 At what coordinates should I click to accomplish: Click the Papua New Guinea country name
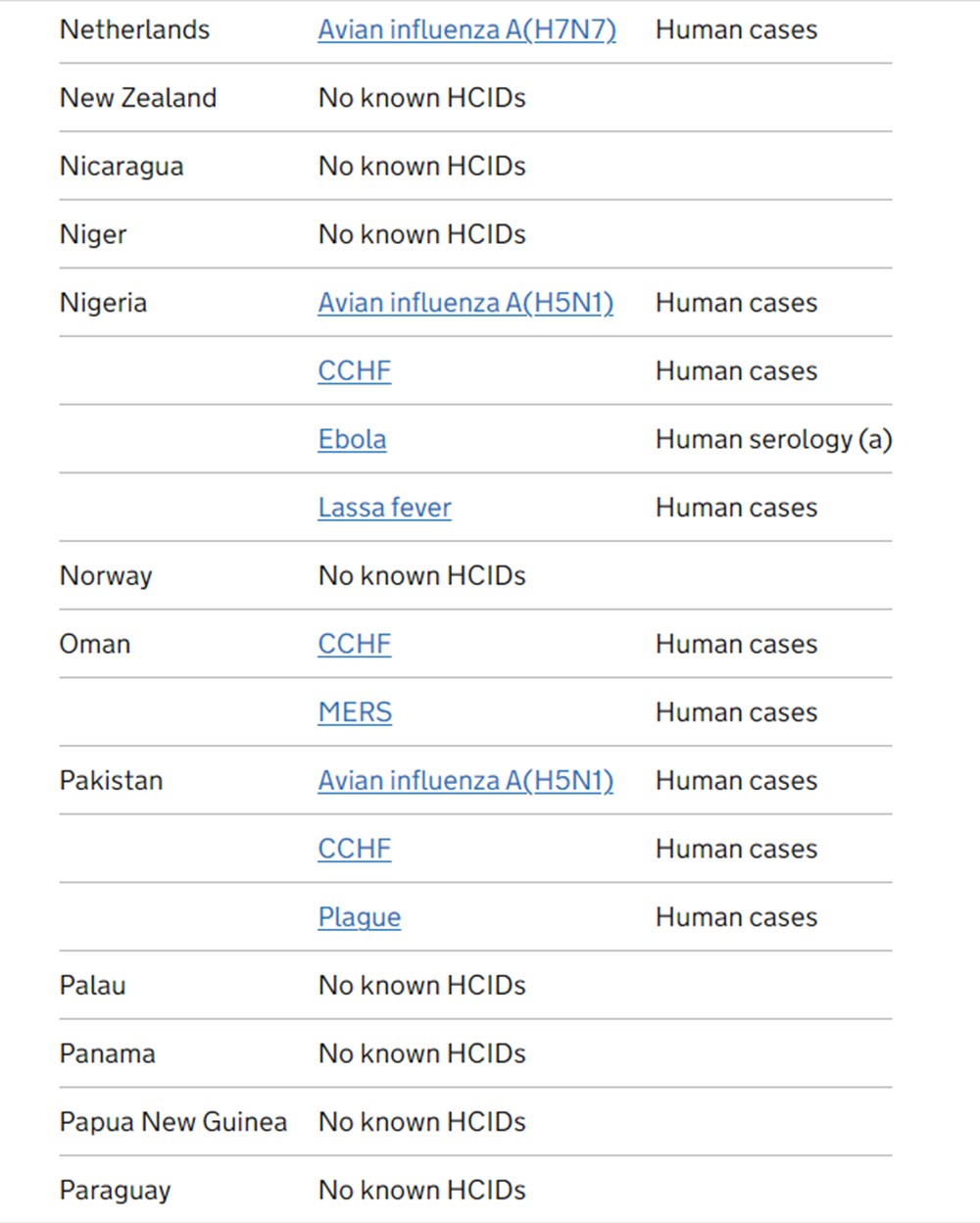173,1122
